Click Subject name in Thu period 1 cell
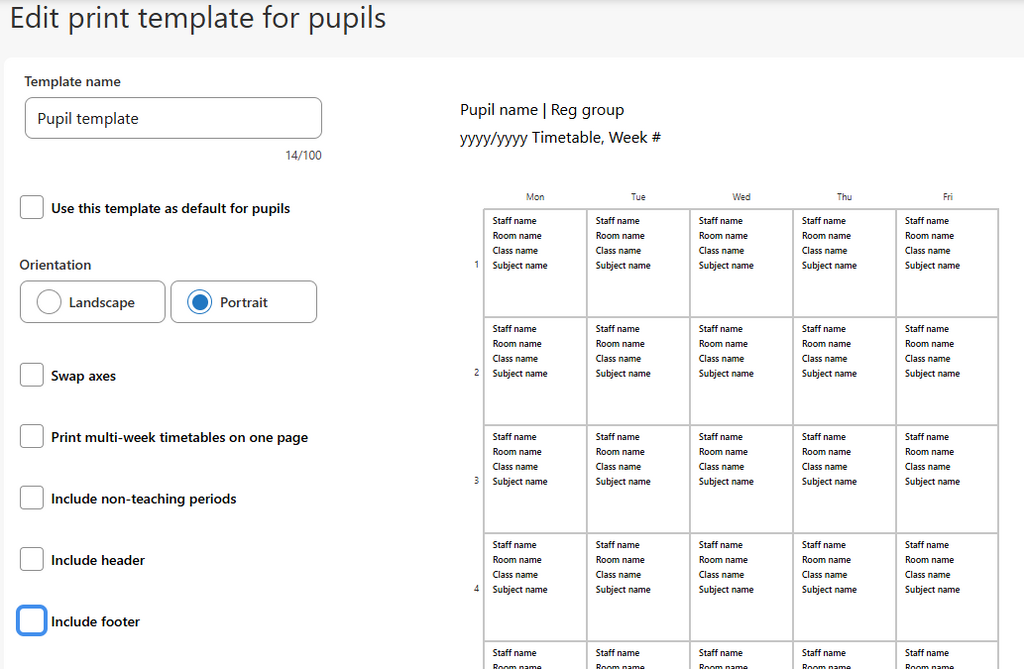 [829, 266]
